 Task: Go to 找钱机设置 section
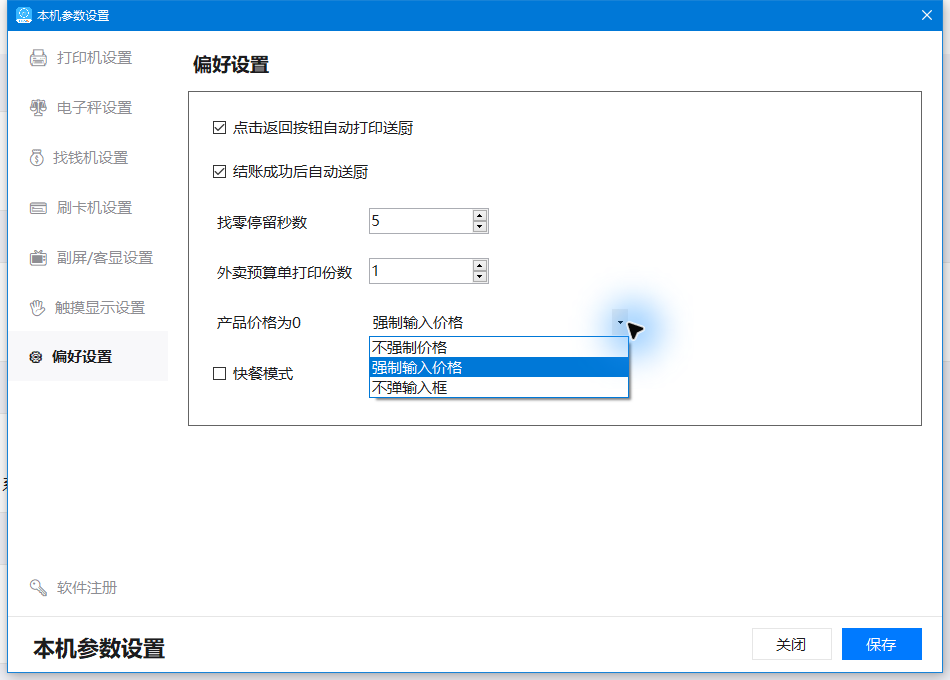click(88, 158)
